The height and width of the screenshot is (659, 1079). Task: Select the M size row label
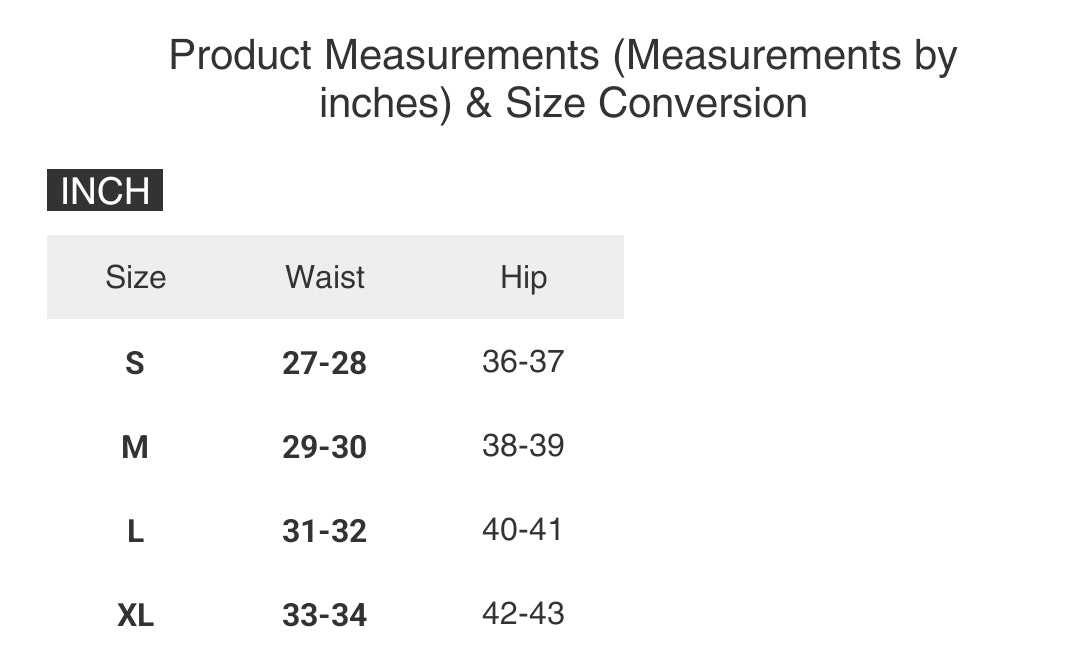135,447
